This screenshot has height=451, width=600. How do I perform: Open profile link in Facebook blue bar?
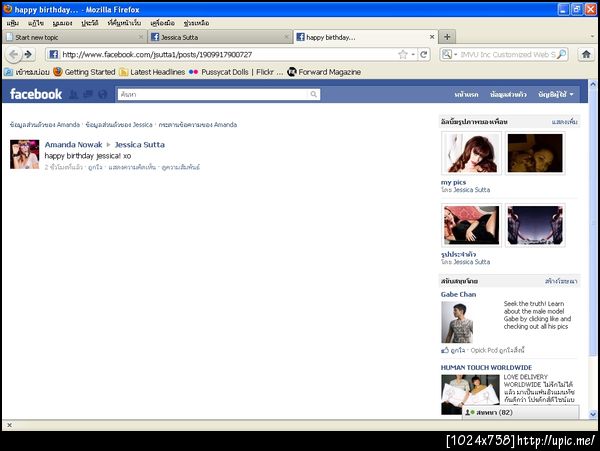pos(508,94)
